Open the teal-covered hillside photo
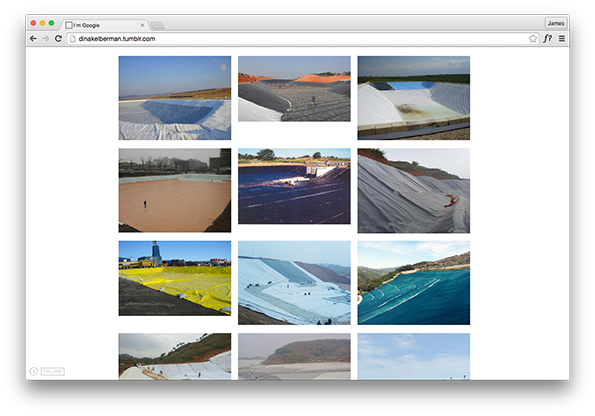The height and width of the screenshot is (416, 595). point(414,283)
